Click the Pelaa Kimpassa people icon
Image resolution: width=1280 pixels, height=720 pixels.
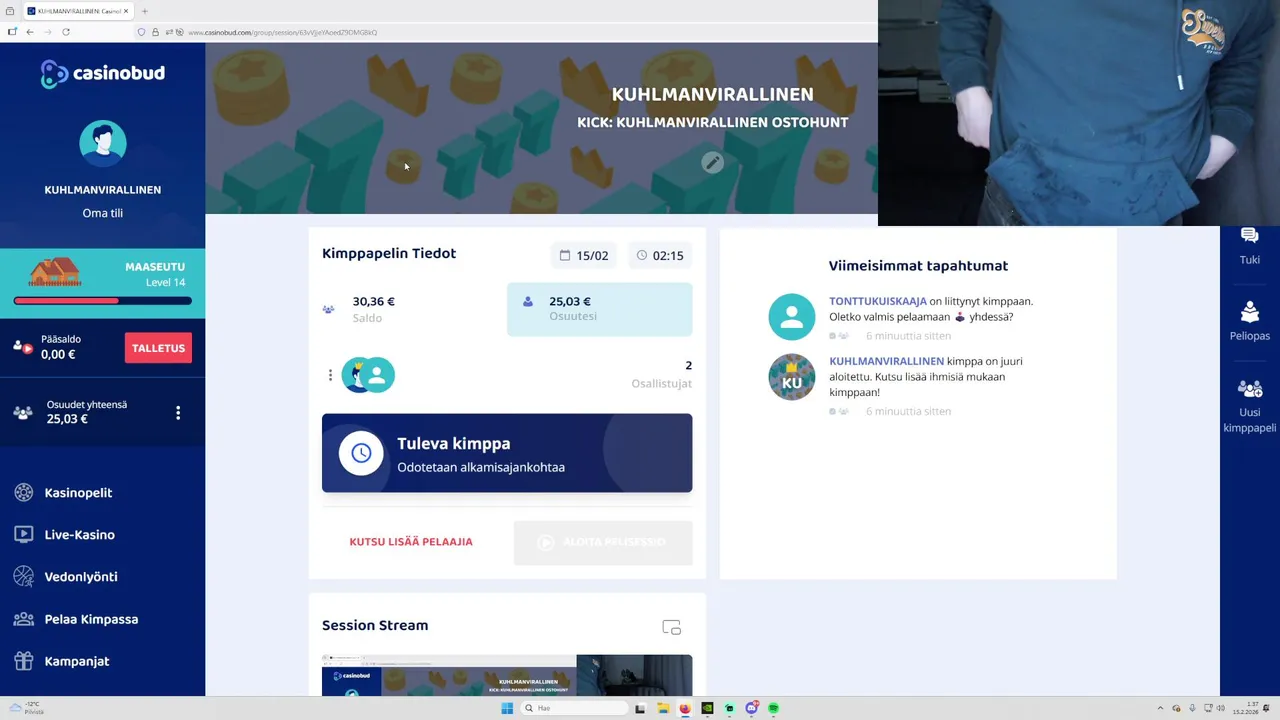pyautogui.click(x=23, y=619)
